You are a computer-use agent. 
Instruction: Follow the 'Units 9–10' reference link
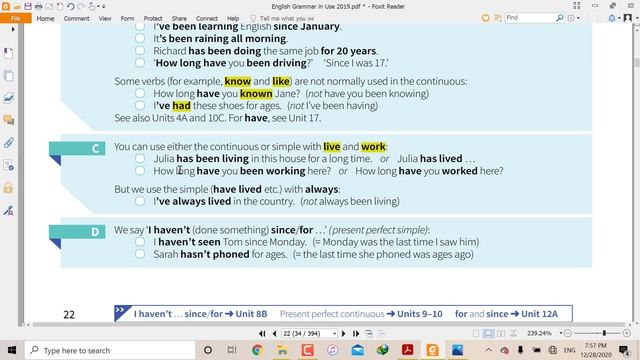coord(420,314)
